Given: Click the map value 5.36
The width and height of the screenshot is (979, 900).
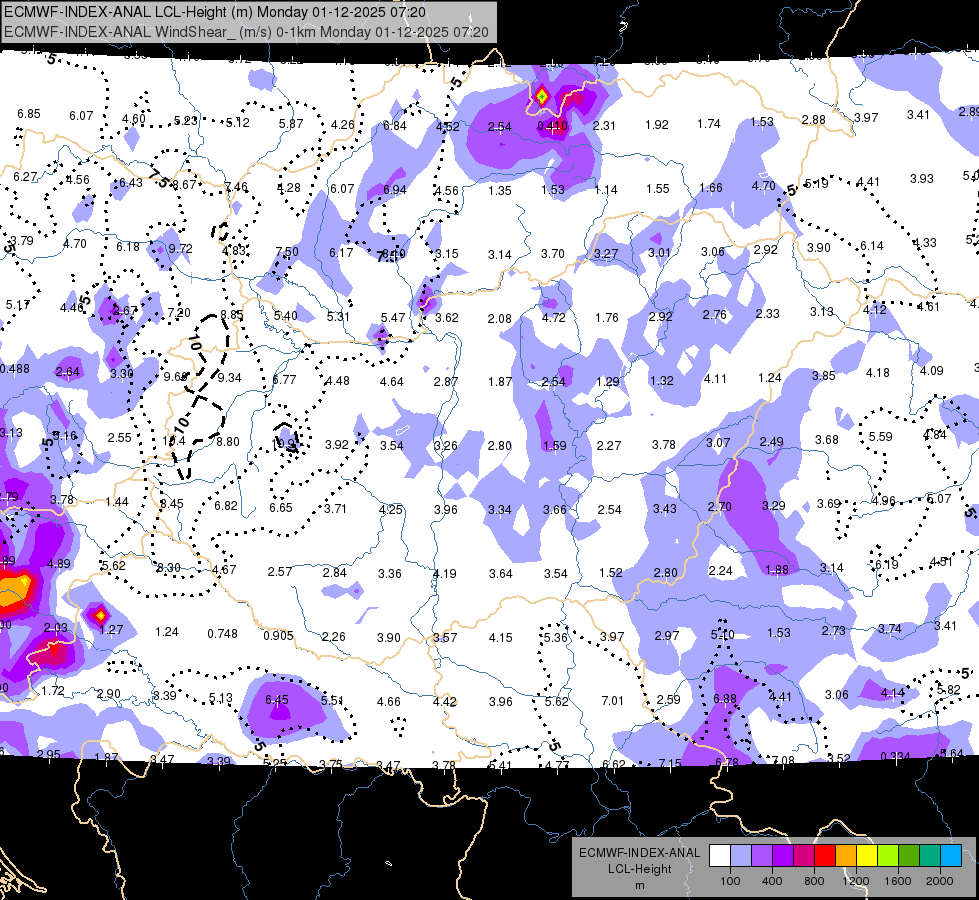Looking at the screenshot, I should tap(556, 638).
